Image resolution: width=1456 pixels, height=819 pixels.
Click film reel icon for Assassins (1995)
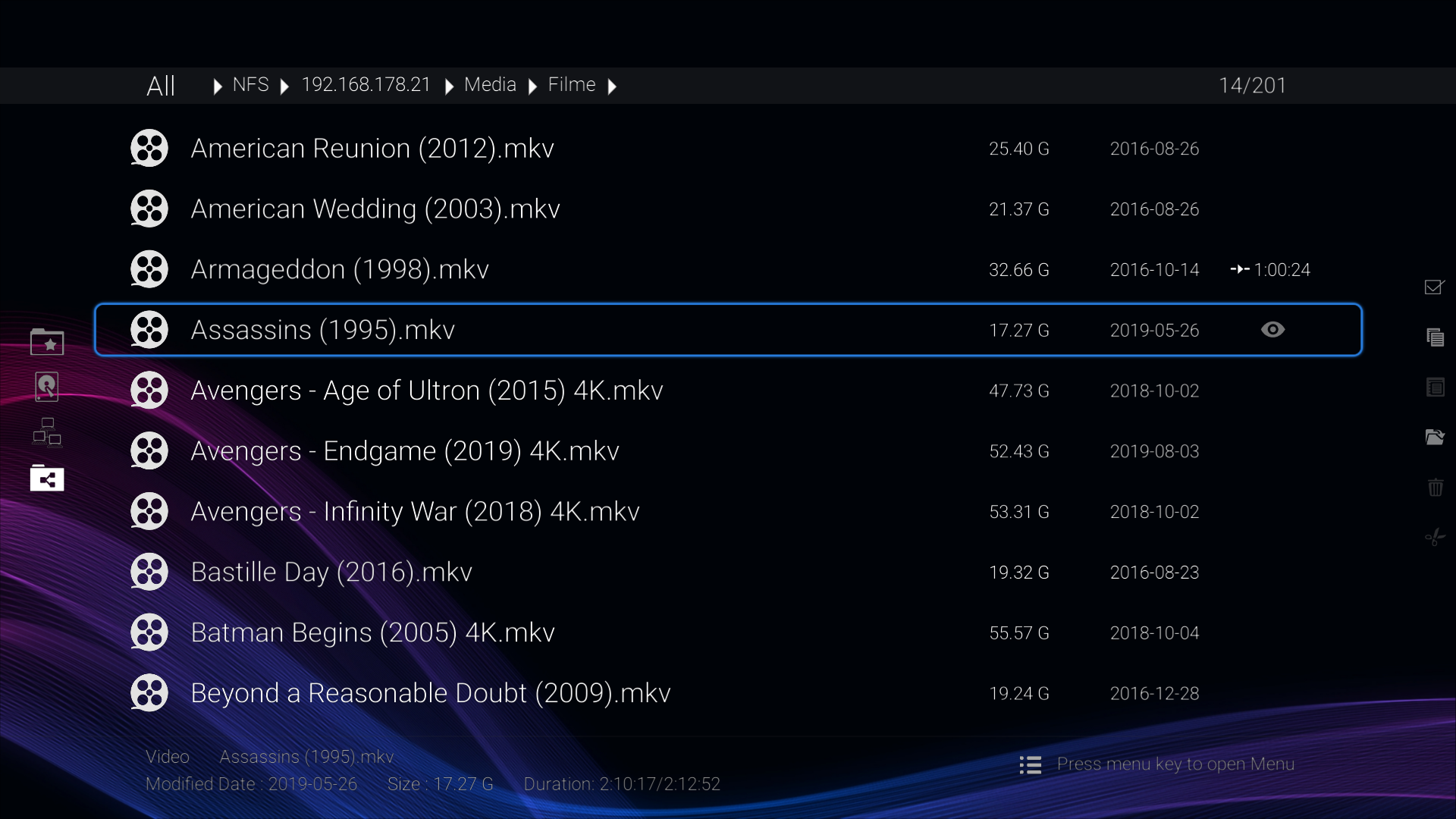pyautogui.click(x=149, y=330)
